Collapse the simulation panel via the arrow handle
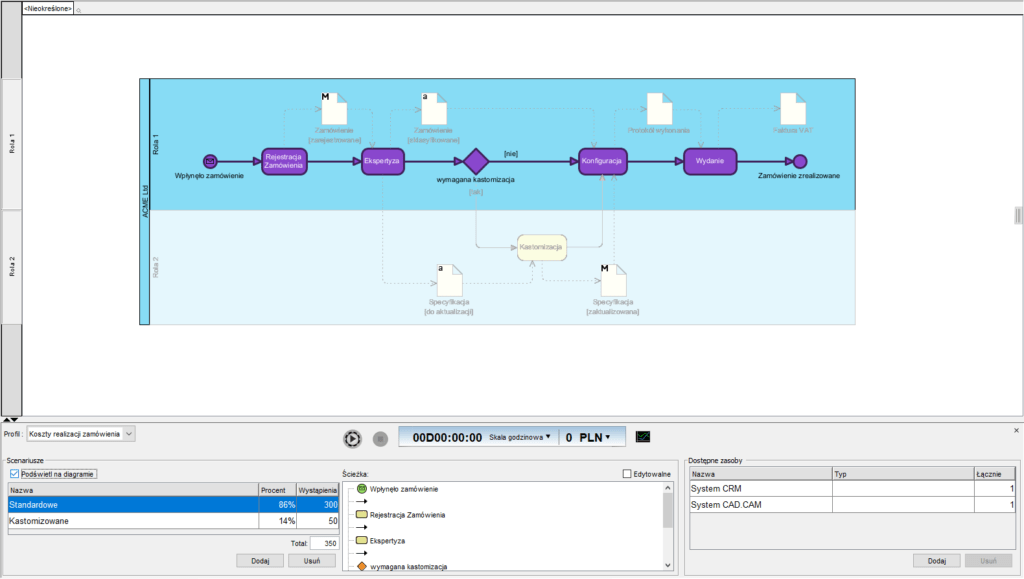Screen dimensions: 1024x579 10,420
